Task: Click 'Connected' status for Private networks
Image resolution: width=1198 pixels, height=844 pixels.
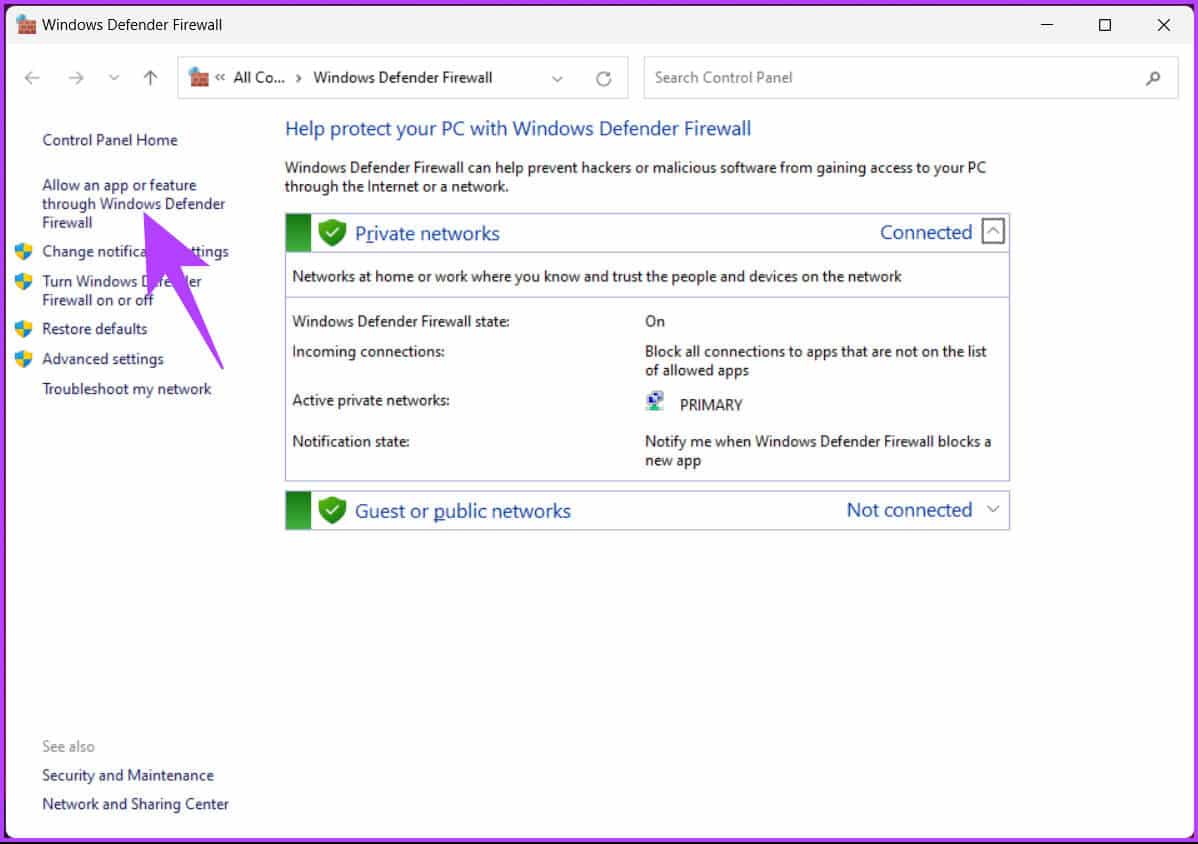Action: [926, 232]
